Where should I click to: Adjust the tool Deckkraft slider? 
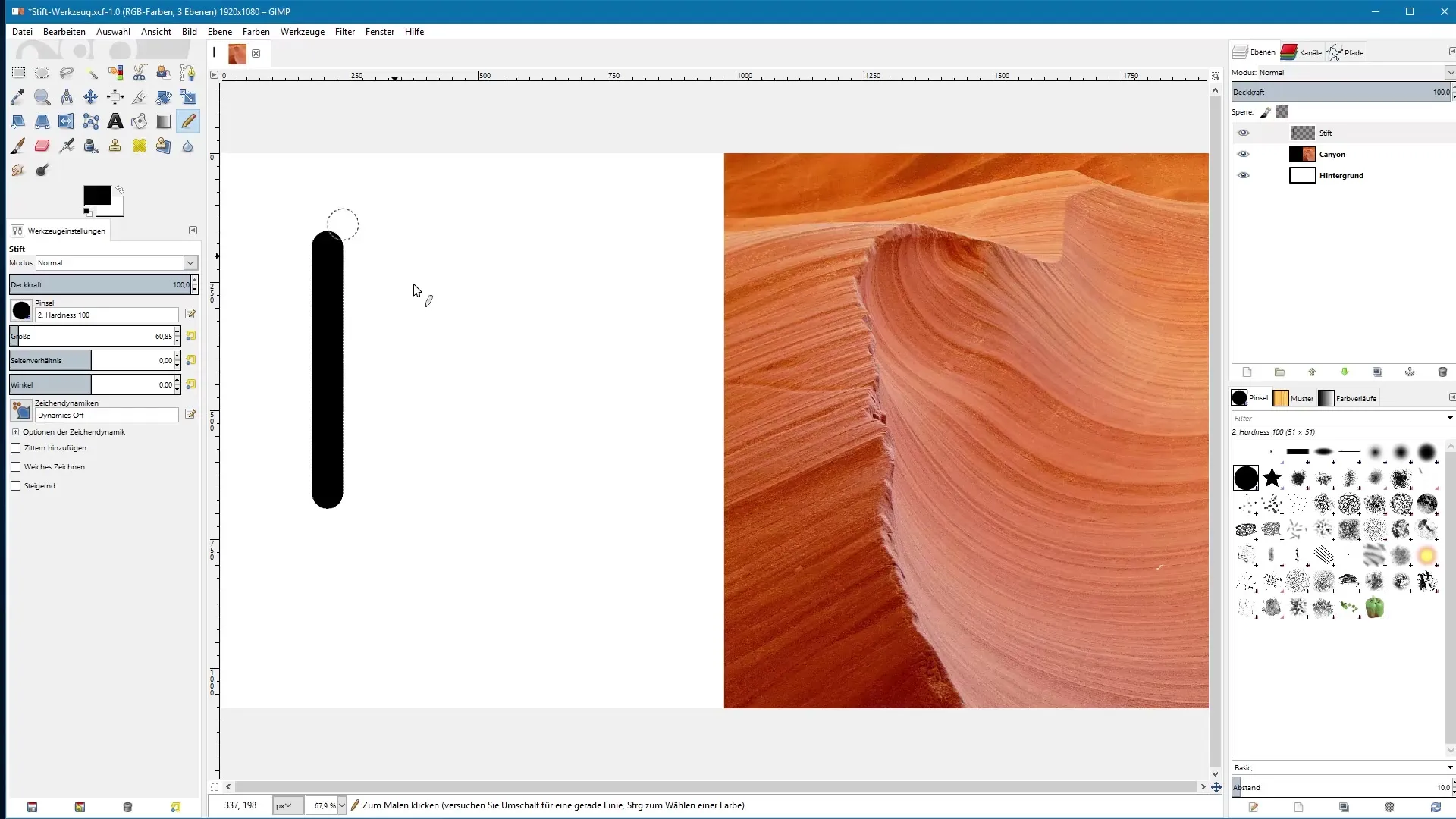tap(99, 285)
